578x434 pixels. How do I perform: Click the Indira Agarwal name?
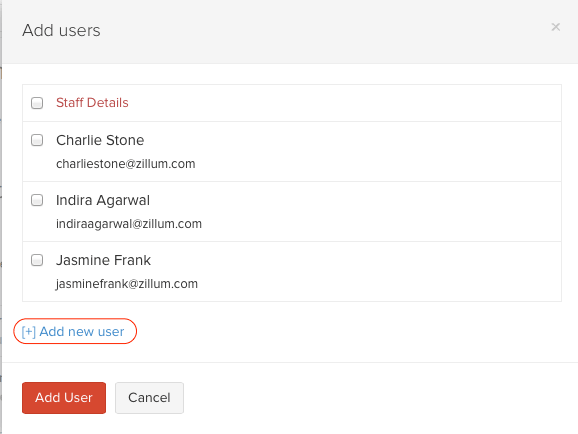(x=103, y=201)
